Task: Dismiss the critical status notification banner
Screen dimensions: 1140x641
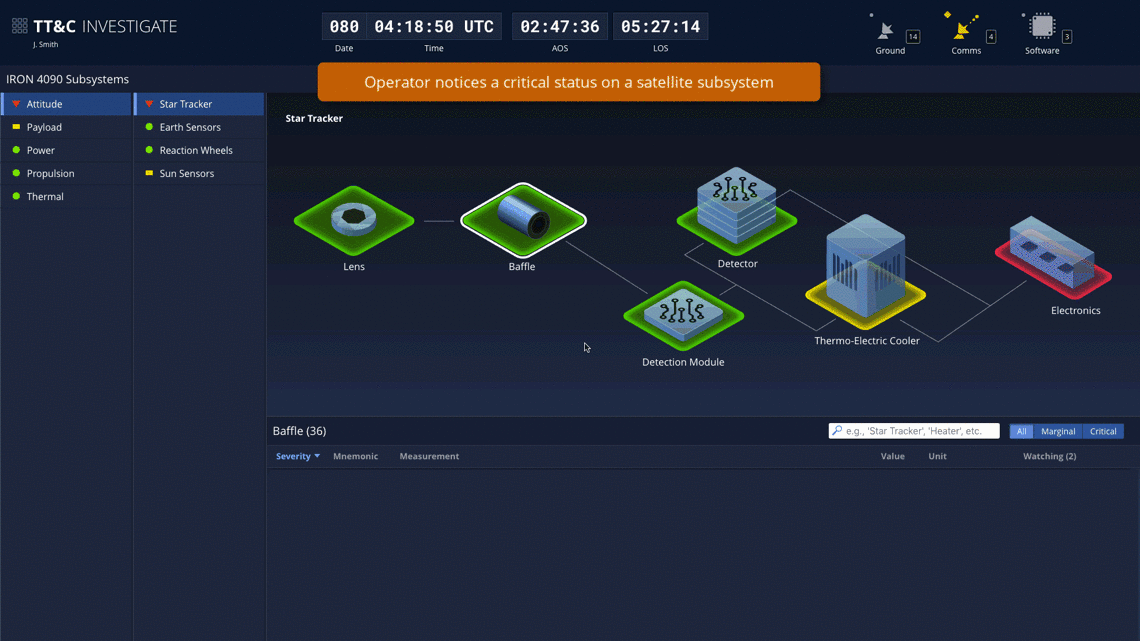Action: click(568, 82)
